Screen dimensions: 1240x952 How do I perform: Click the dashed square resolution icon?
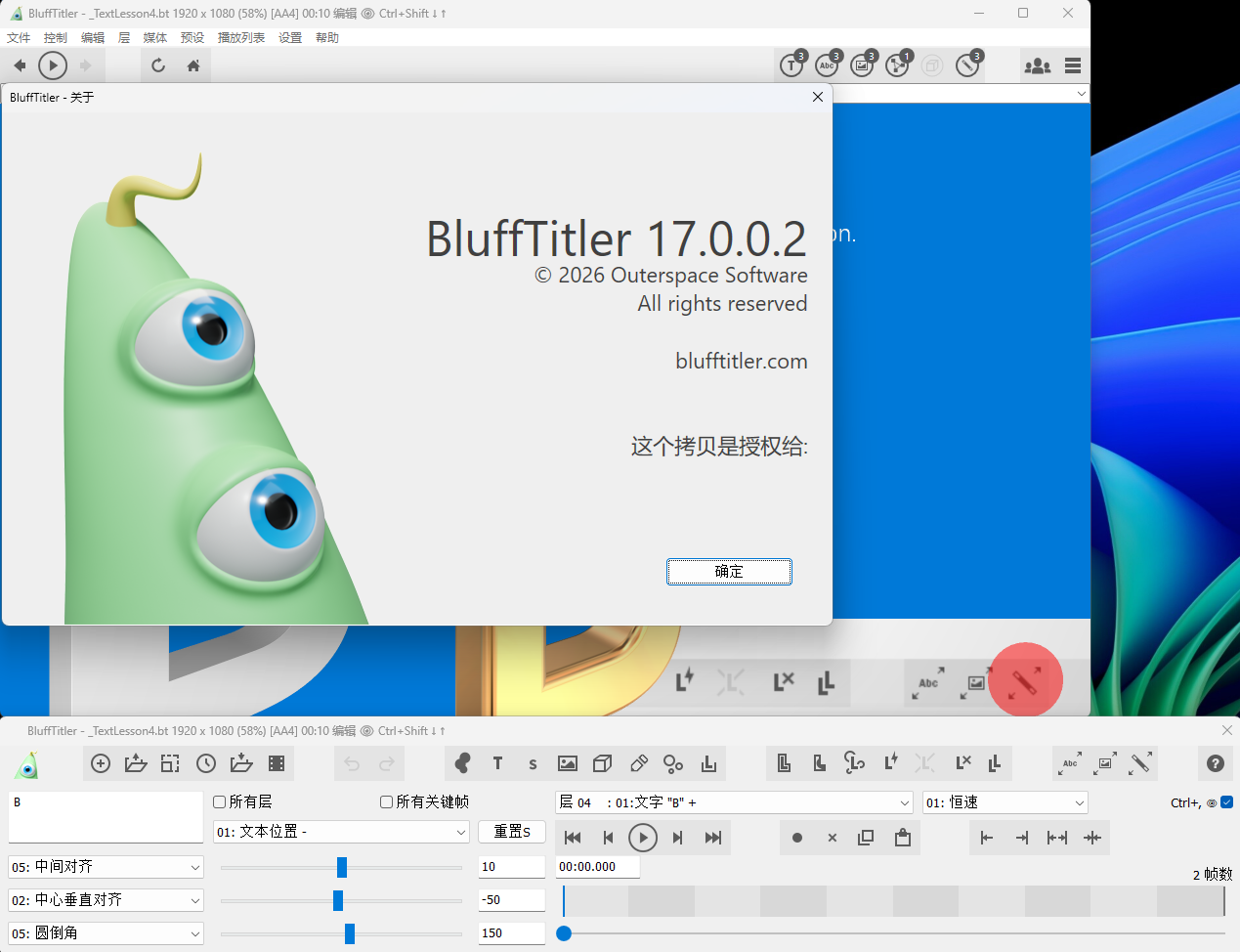tap(170, 763)
